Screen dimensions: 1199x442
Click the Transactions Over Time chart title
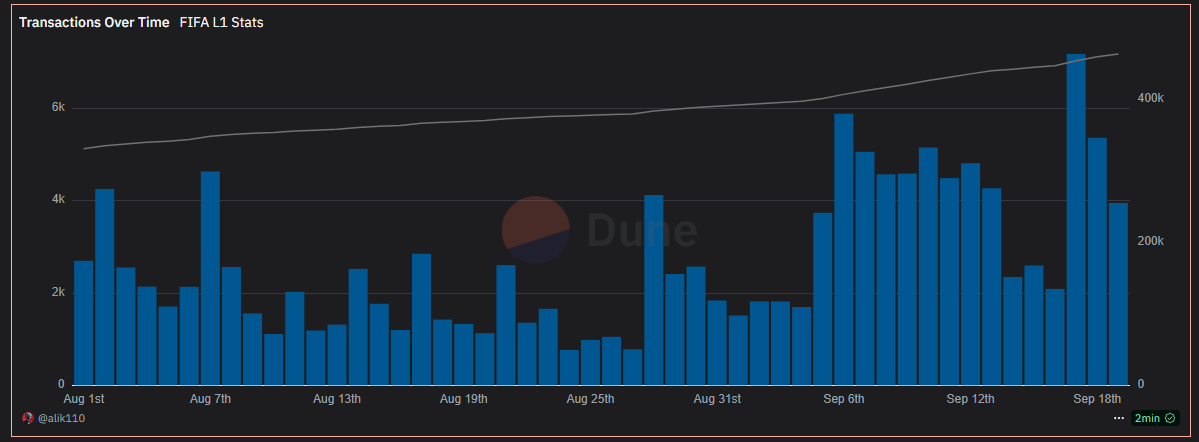point(94,22)
